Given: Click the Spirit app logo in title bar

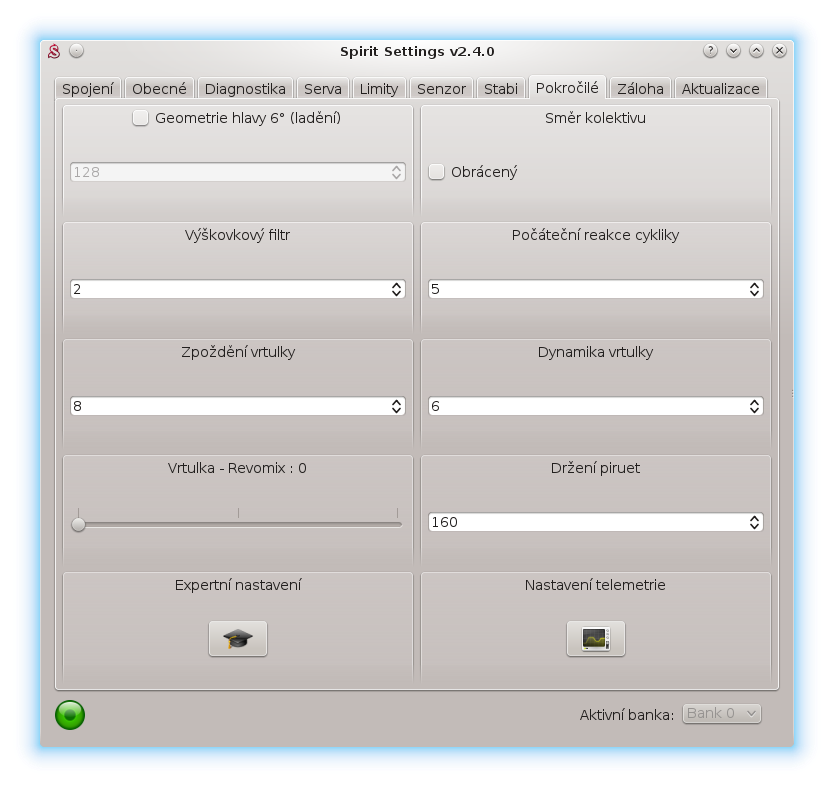Looking at the screenshot, I should click(55, 51).
